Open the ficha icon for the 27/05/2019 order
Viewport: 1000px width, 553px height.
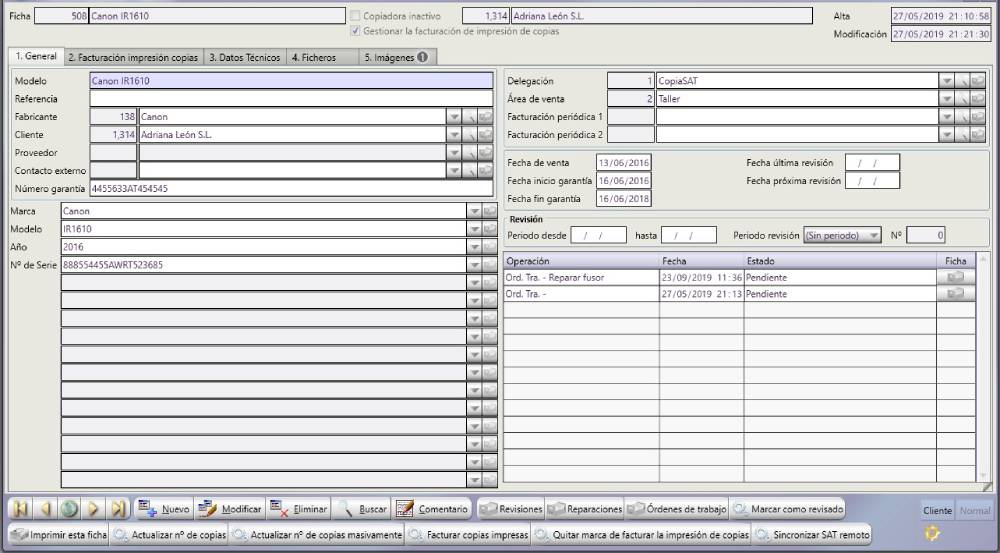(x=955, y=294)
